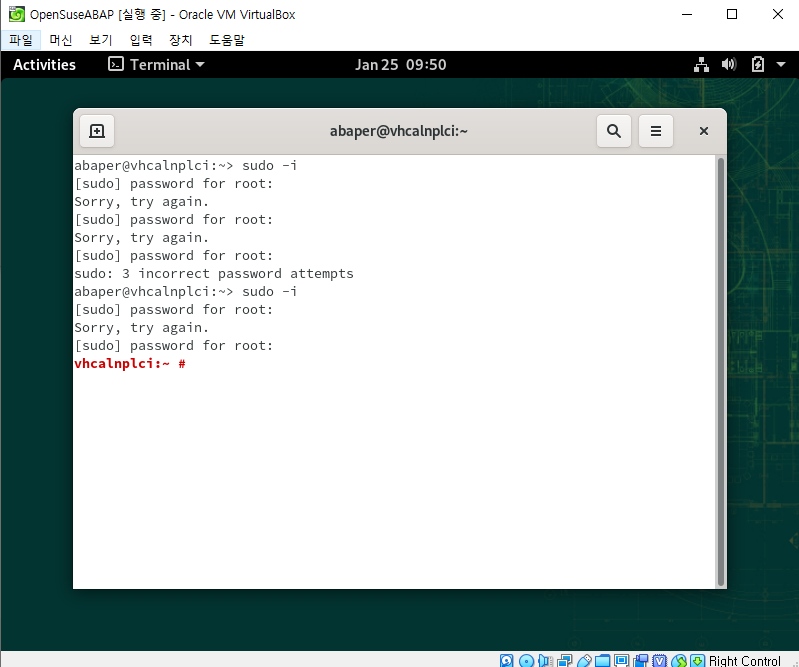This screenshot has width=799, height=667.
Task: Open the 머신 menu
Action: (x=61, y=40)
